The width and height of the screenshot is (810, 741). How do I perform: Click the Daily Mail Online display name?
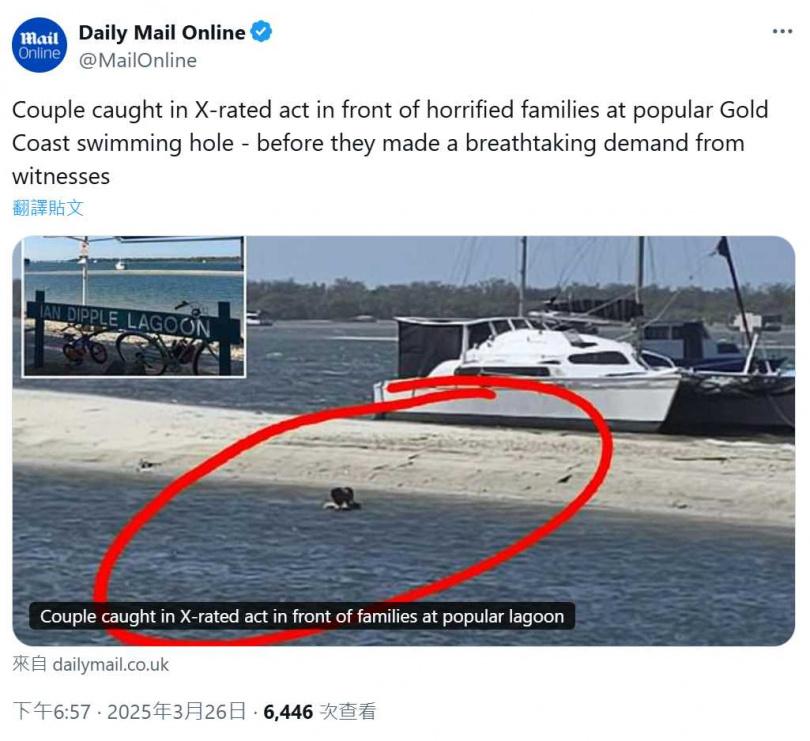pos(162,33)
